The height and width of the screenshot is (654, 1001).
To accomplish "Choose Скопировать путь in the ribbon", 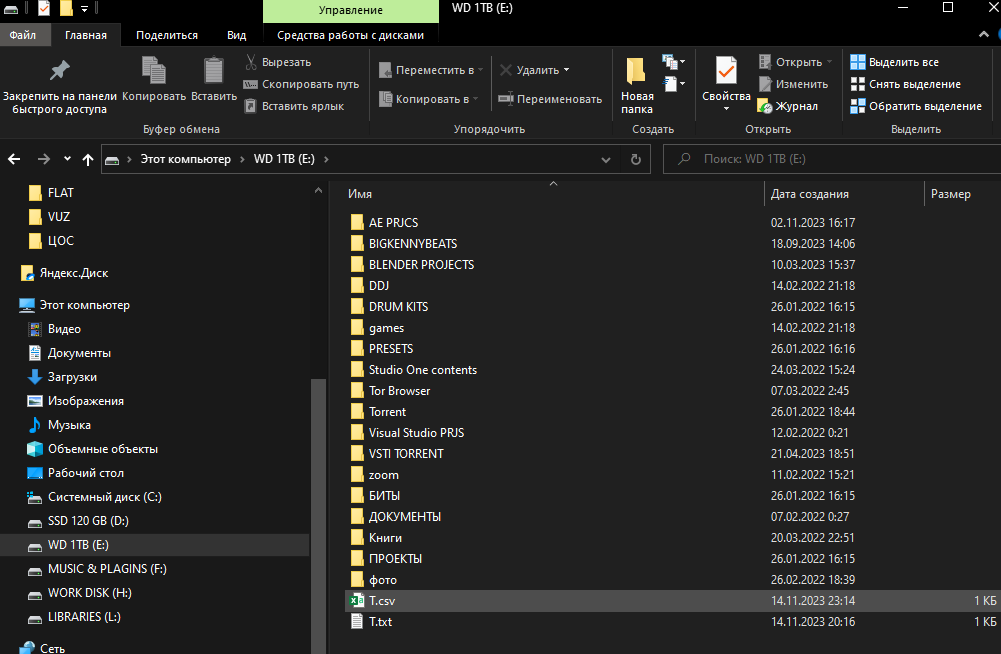I will point(301,84).
